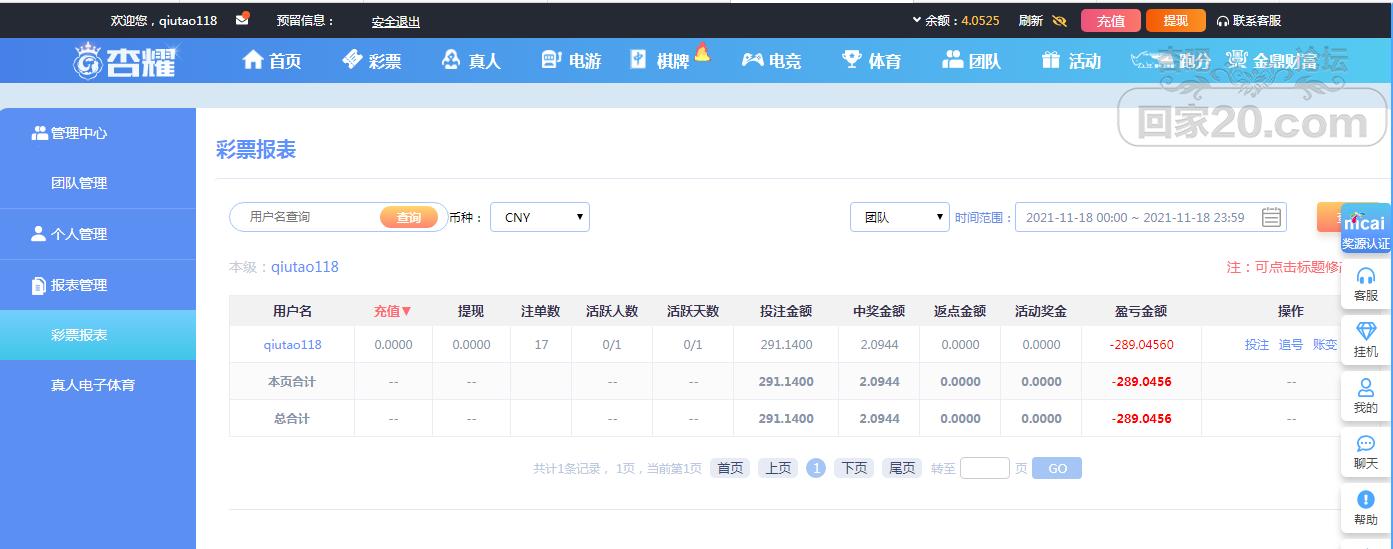Screen dimensions: 1393x549
Task: Open the mail envelope icon beside username
Action: [243, 19]
